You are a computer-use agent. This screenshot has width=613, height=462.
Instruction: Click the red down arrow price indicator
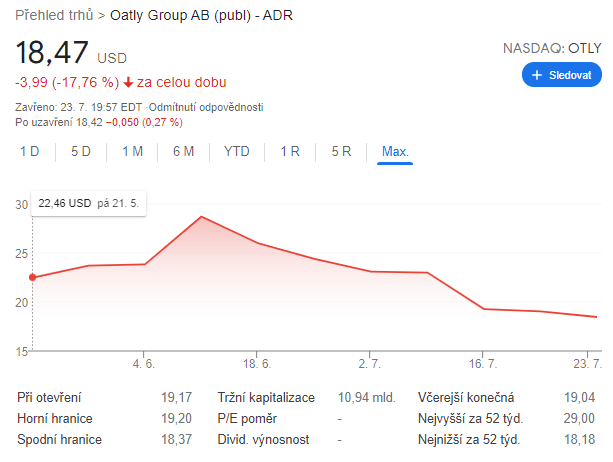128,82
